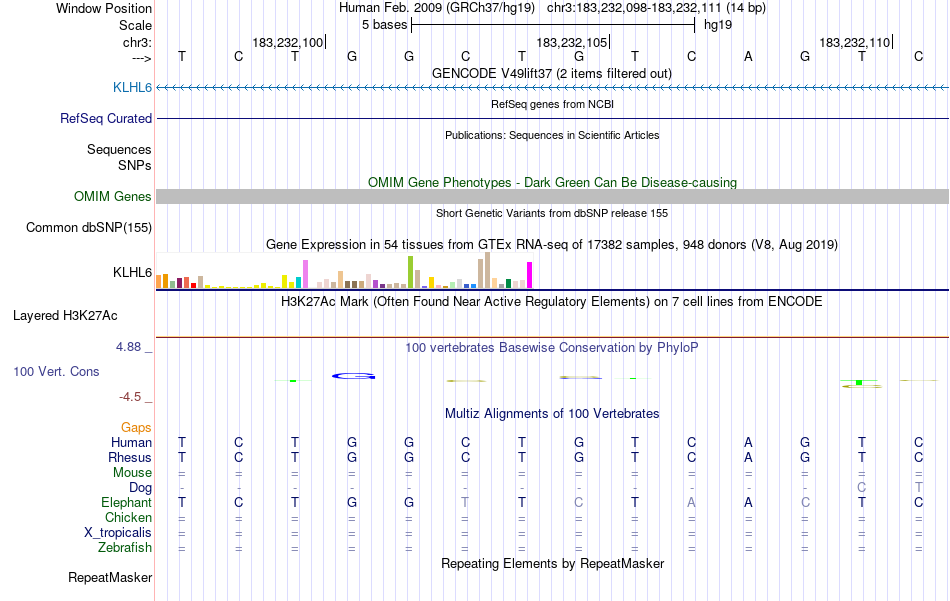Image resolution: width=950 pixels, height=601 pixels.
Task: Click the blue KLHL6 label of GENCODE track
Action: coord(132,87)
